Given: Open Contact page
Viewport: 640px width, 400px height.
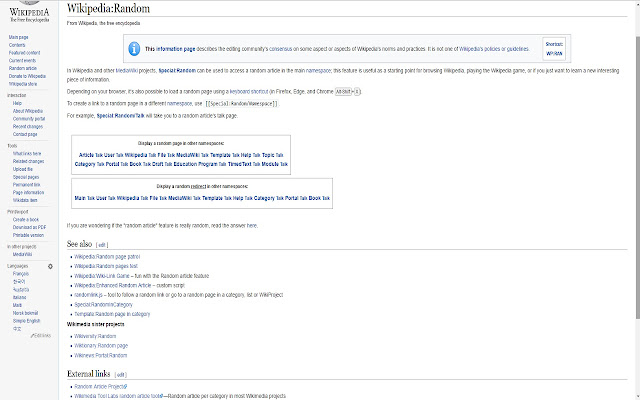Looking at the screenshot, I should pos(25,134).
